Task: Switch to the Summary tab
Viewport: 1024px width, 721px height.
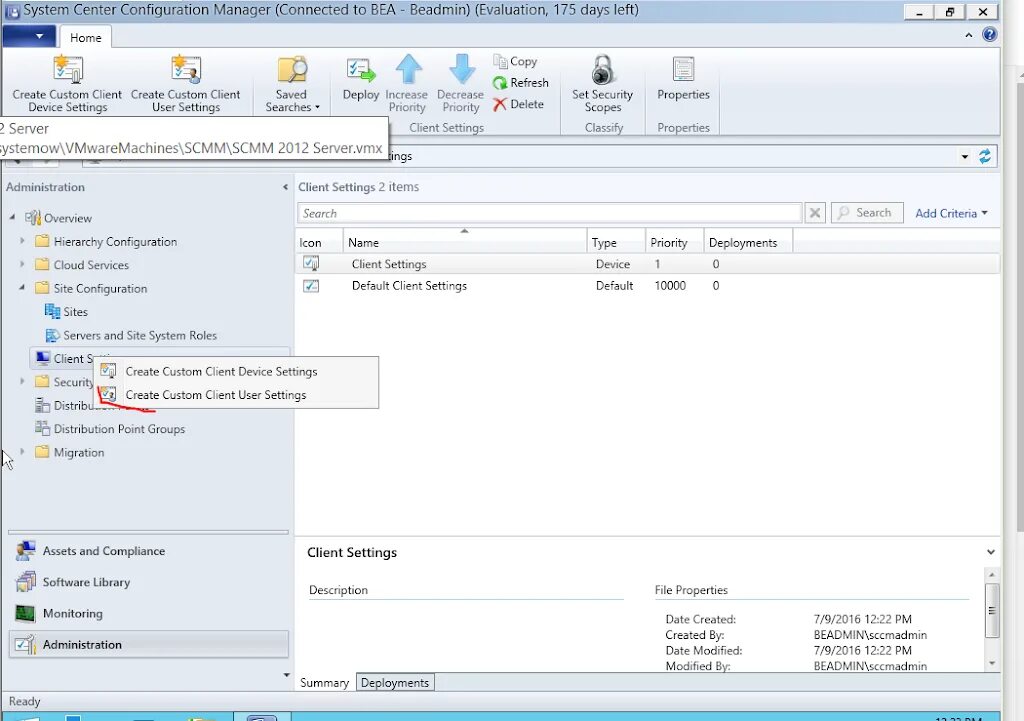Action: pyautogui.click(x=325, y=682)
